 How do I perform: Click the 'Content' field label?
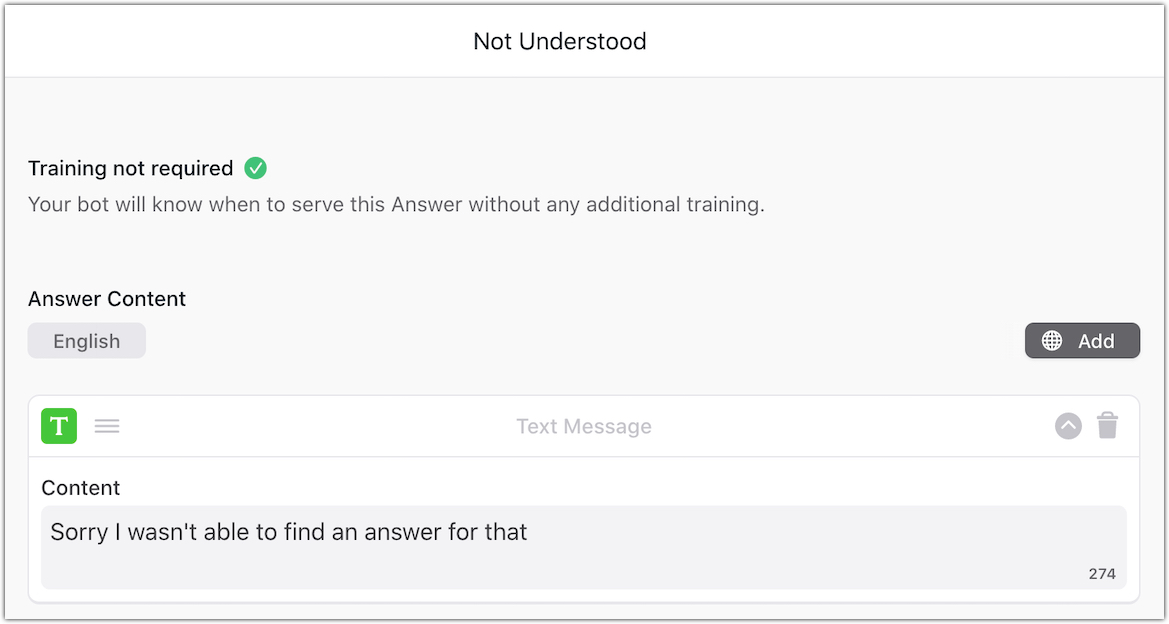tap(81, 488)
